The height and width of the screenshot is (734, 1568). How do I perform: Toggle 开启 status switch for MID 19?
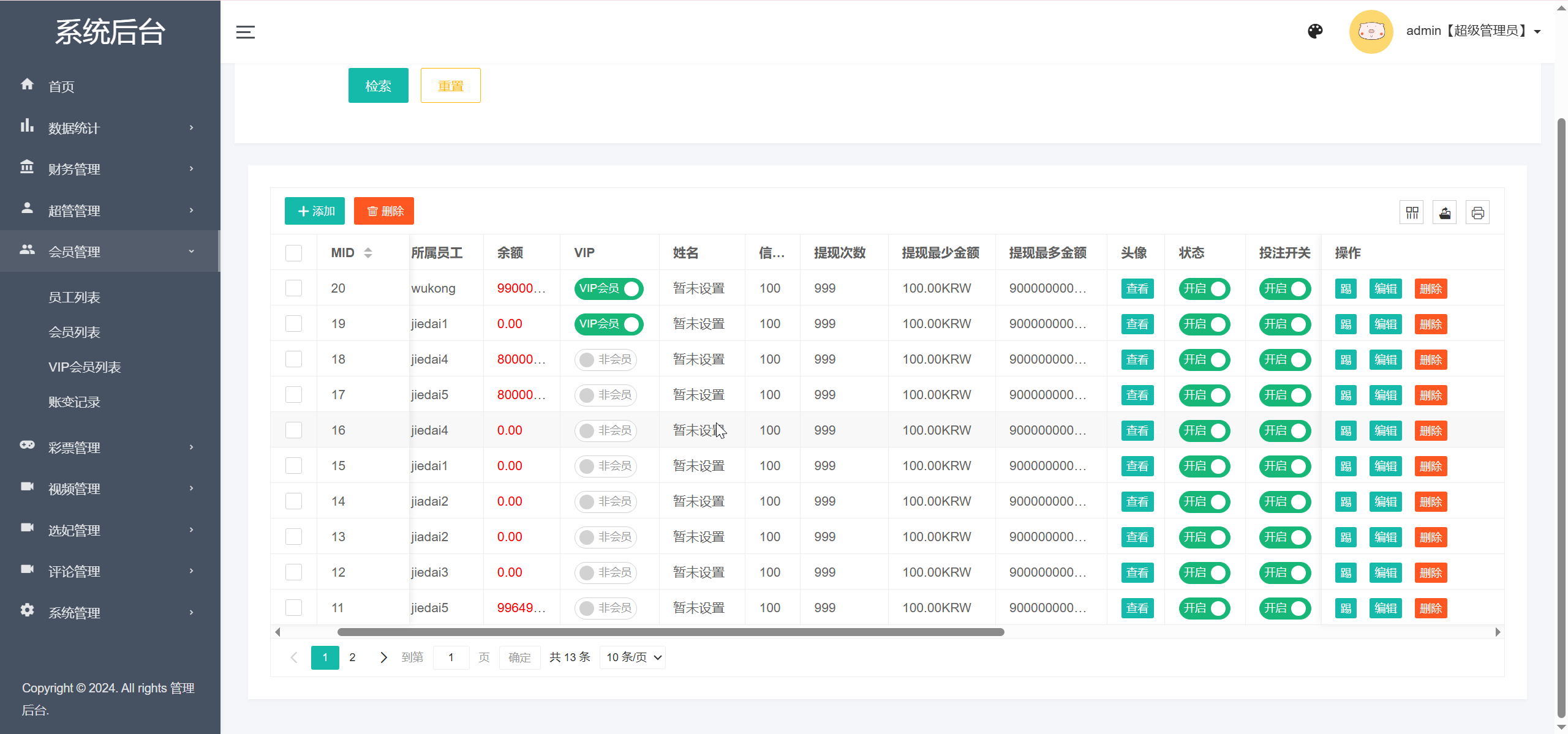pyautogui.click(x=1204, y=324)
